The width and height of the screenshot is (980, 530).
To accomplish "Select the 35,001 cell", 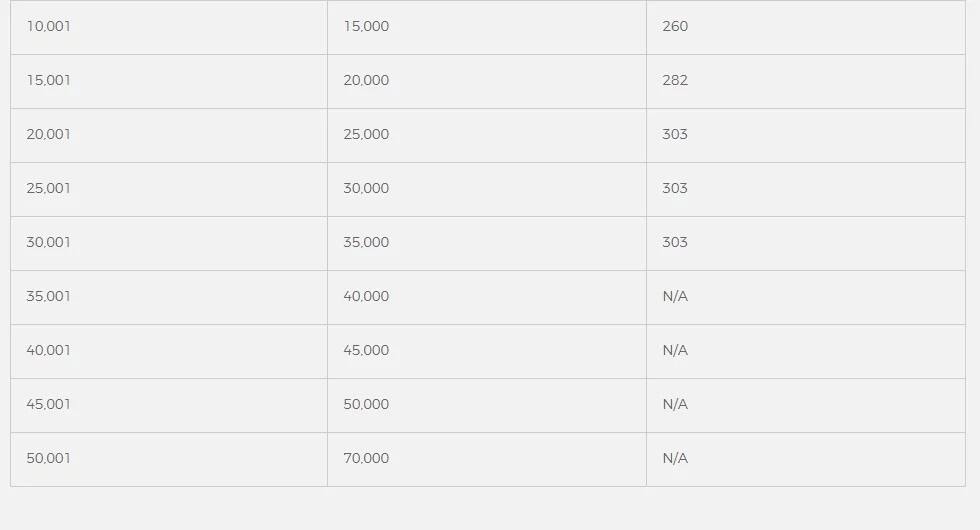I will [x=169, y=298].
